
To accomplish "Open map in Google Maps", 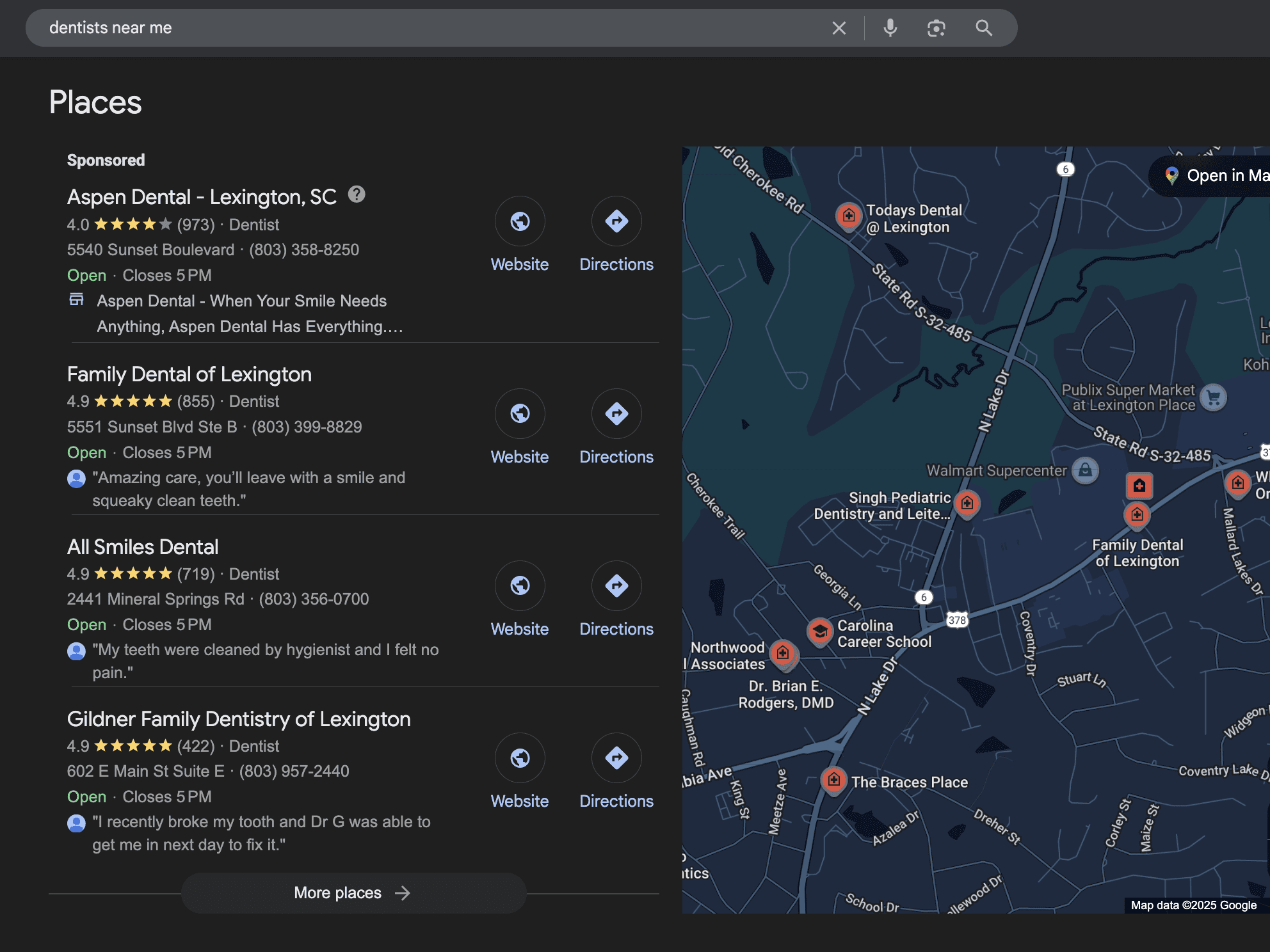I will click(x=1216, y=176).
